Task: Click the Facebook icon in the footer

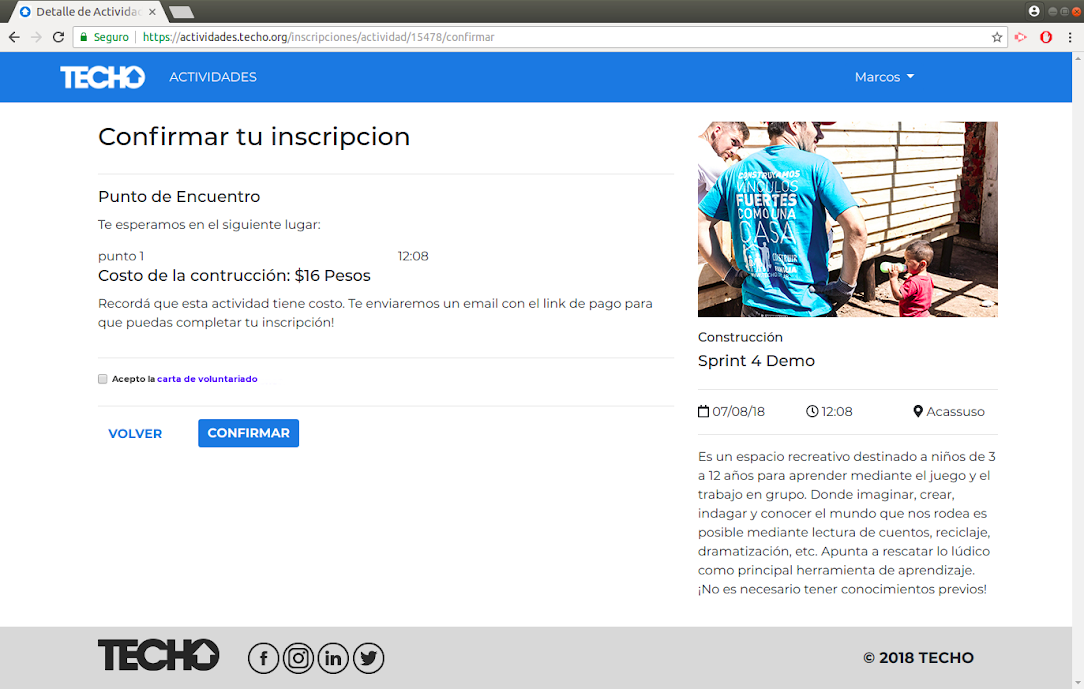Action: point(263,658)
